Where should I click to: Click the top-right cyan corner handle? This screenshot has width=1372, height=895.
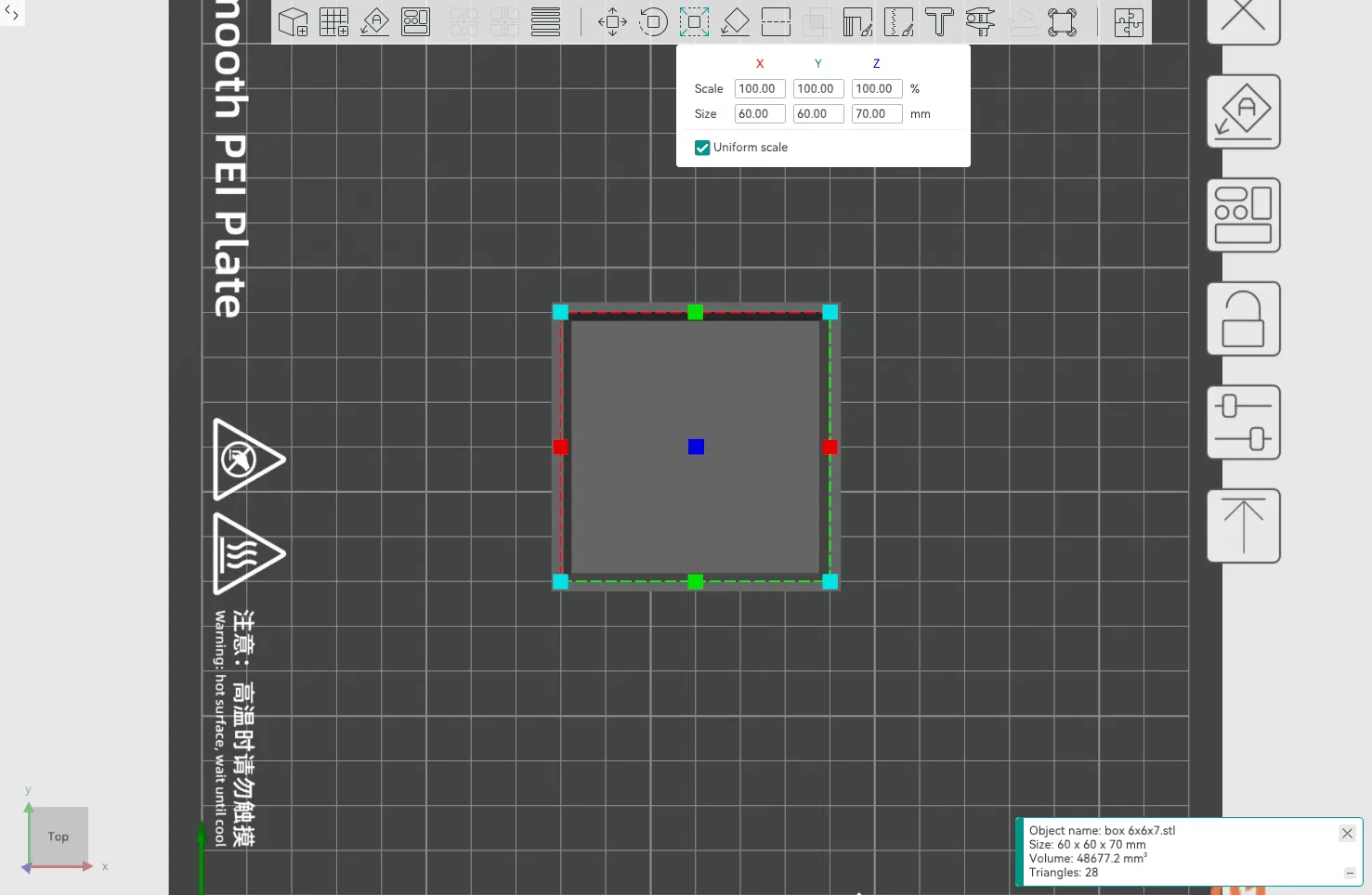pyautogui.click(x=830, y=312)
